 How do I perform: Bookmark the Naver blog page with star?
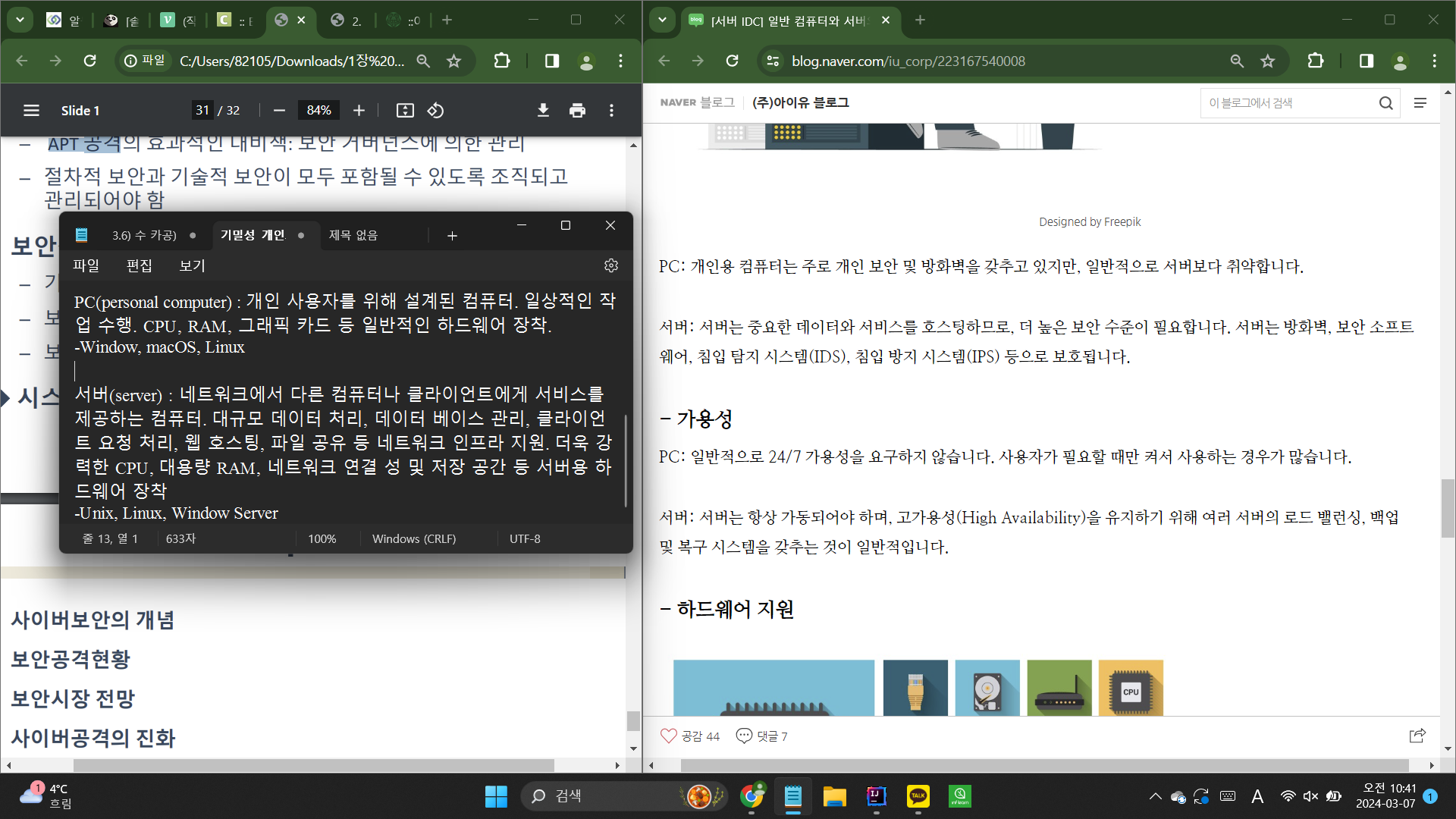1267,61
